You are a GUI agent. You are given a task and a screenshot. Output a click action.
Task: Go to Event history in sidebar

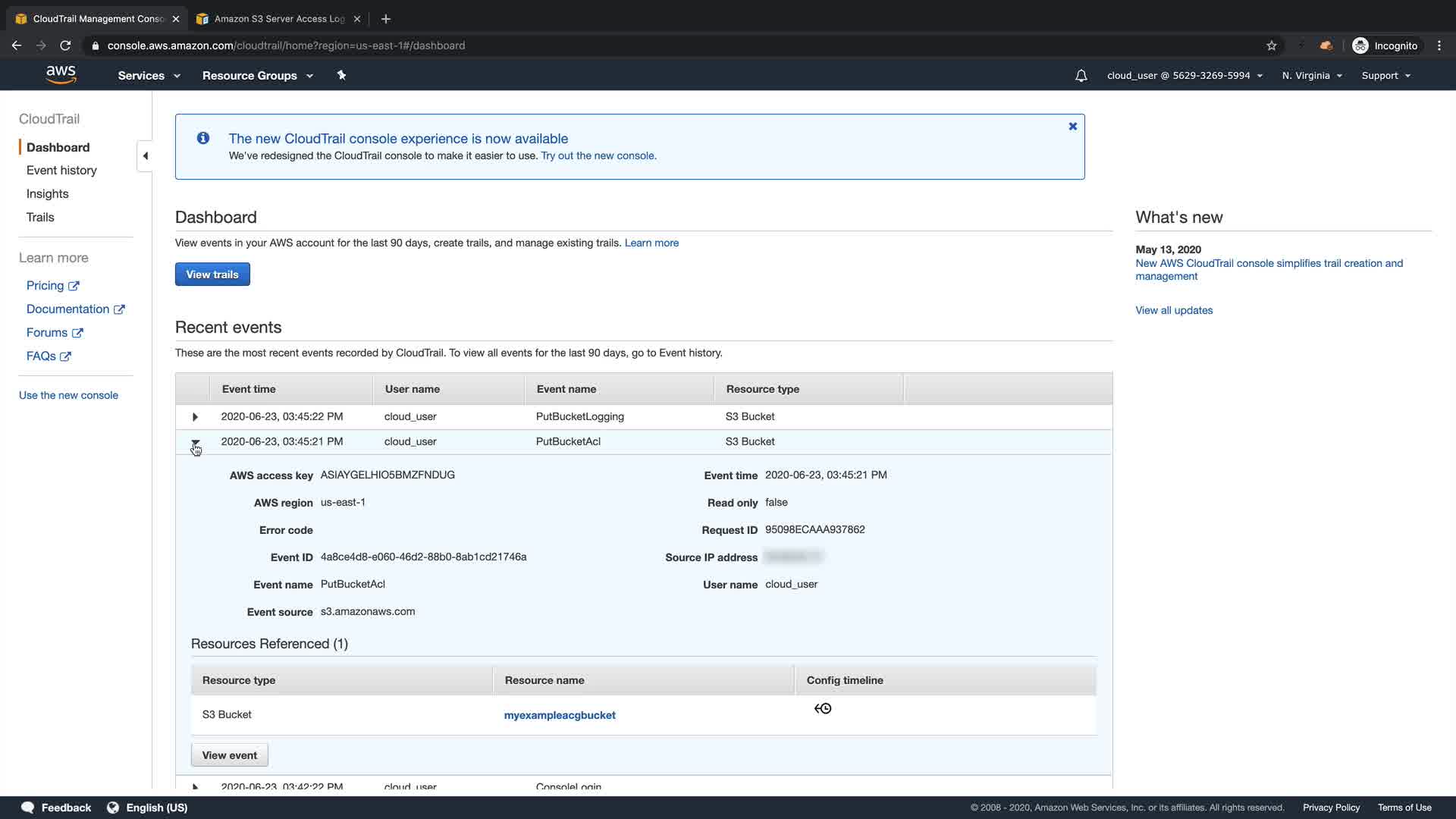pyautogui.click(x=61, y=171)
